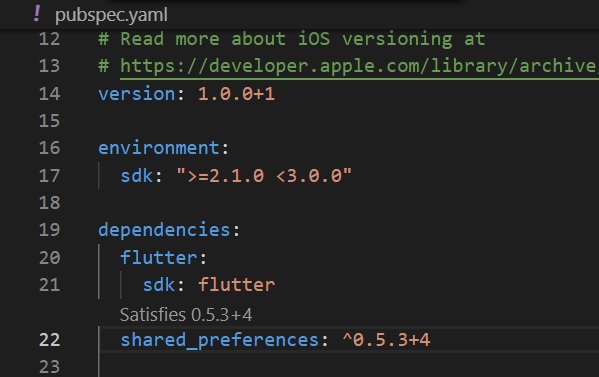The width and height of the screenshot is (599, 377).
Task: Select line number 17 in the gutter
Action: [x=50, y=176]
